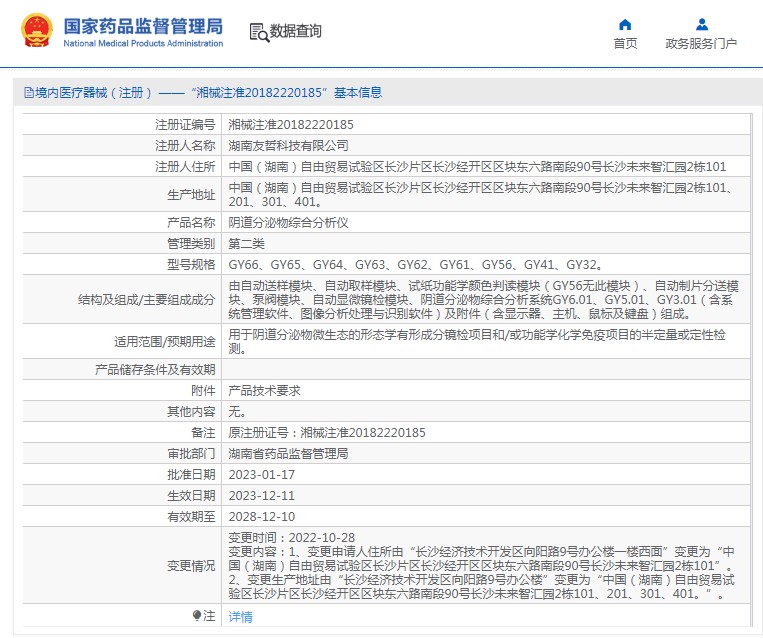Click the 有效期至 row label

click(x=191, y=516)
